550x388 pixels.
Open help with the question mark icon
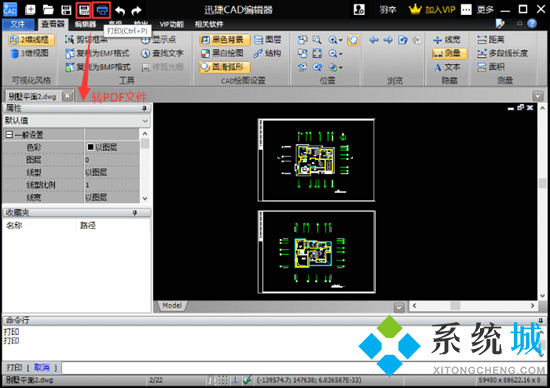point(532,24)
